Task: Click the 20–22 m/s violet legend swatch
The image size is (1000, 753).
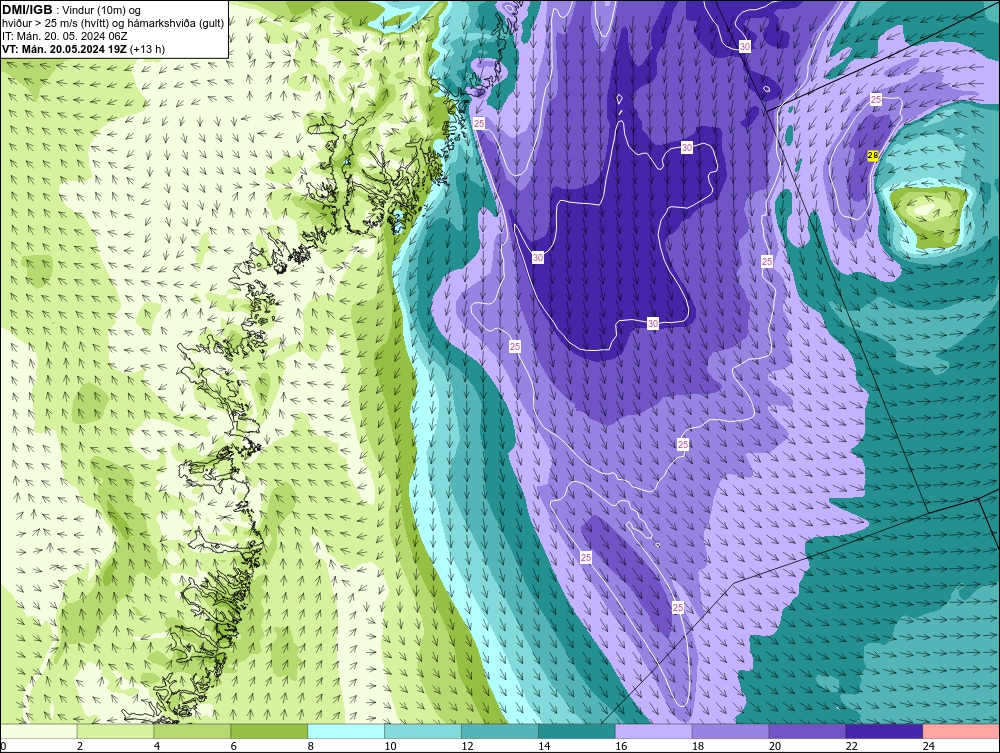Action: (x=807, y=731)
